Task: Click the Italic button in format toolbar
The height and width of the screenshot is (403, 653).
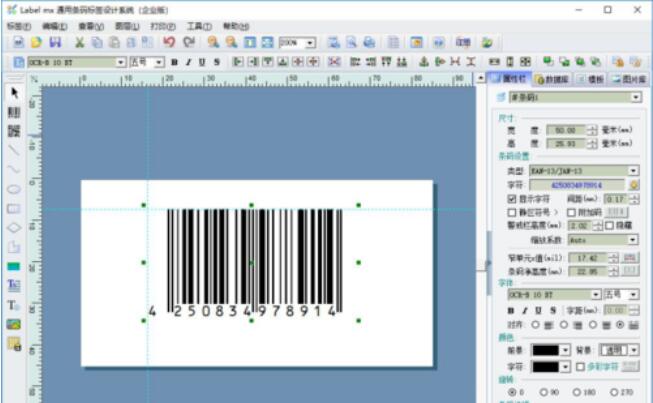Action: [188, 62]
